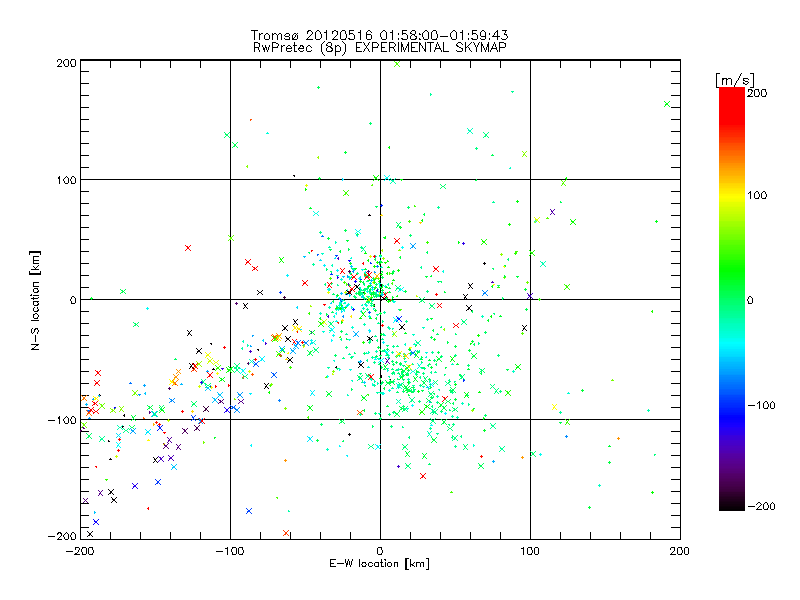Pick the E-W axis tick label '-200'
Screen dimensions: 800x600
80,551
